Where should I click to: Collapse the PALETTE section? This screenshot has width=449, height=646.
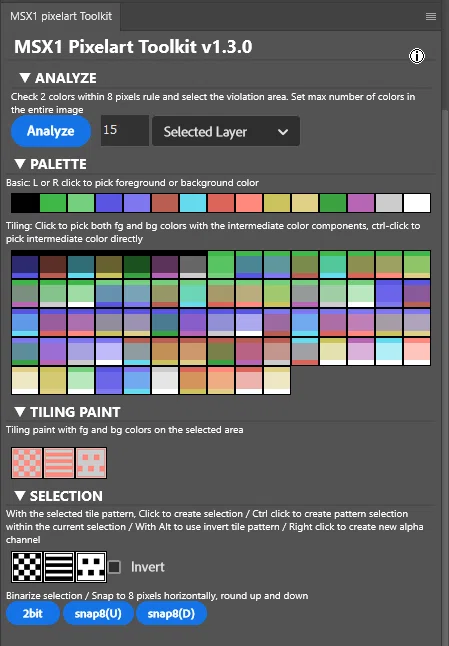(x=20, y=164)
